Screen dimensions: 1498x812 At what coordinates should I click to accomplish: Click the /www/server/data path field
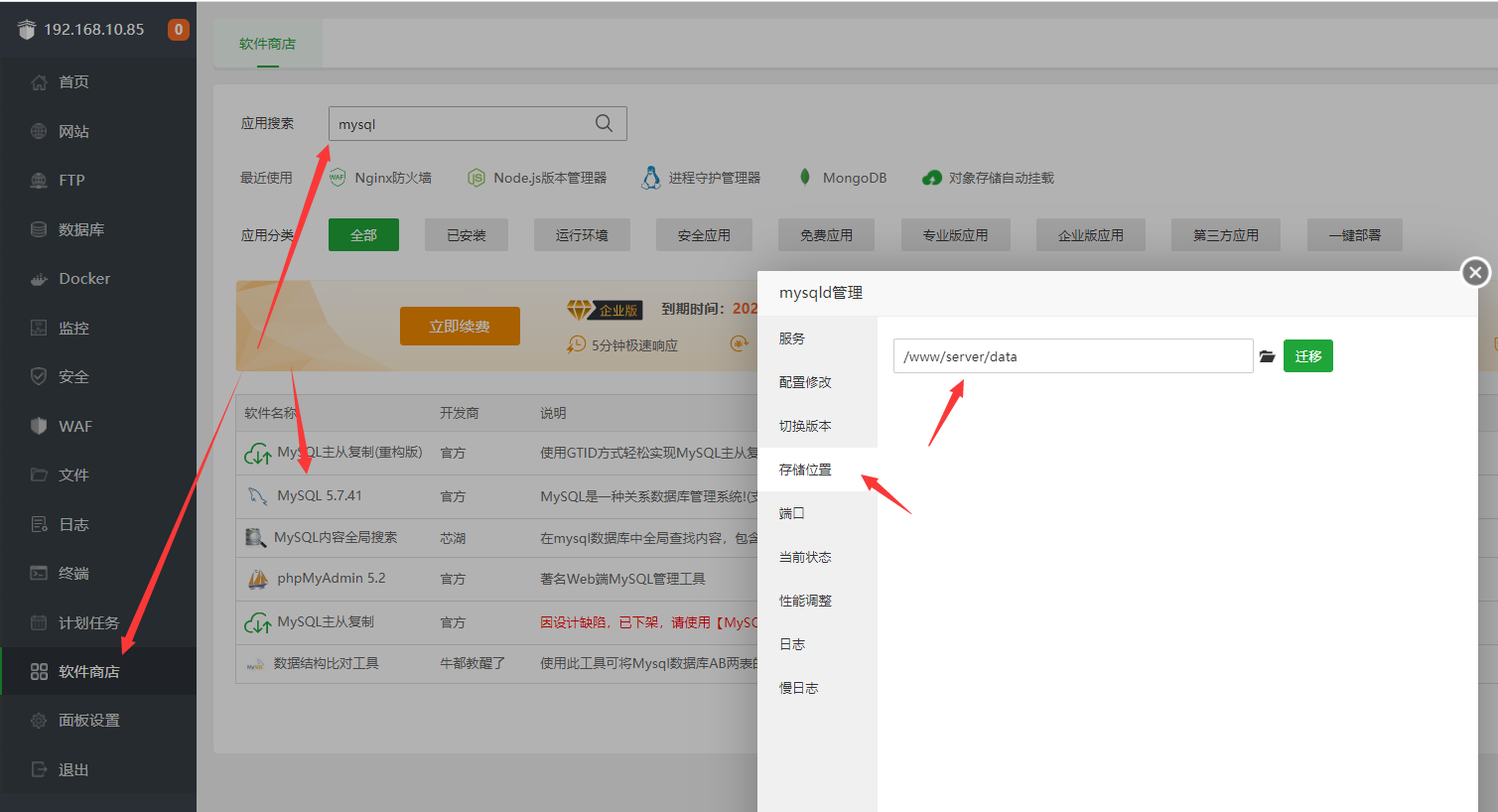point(1073,356)
